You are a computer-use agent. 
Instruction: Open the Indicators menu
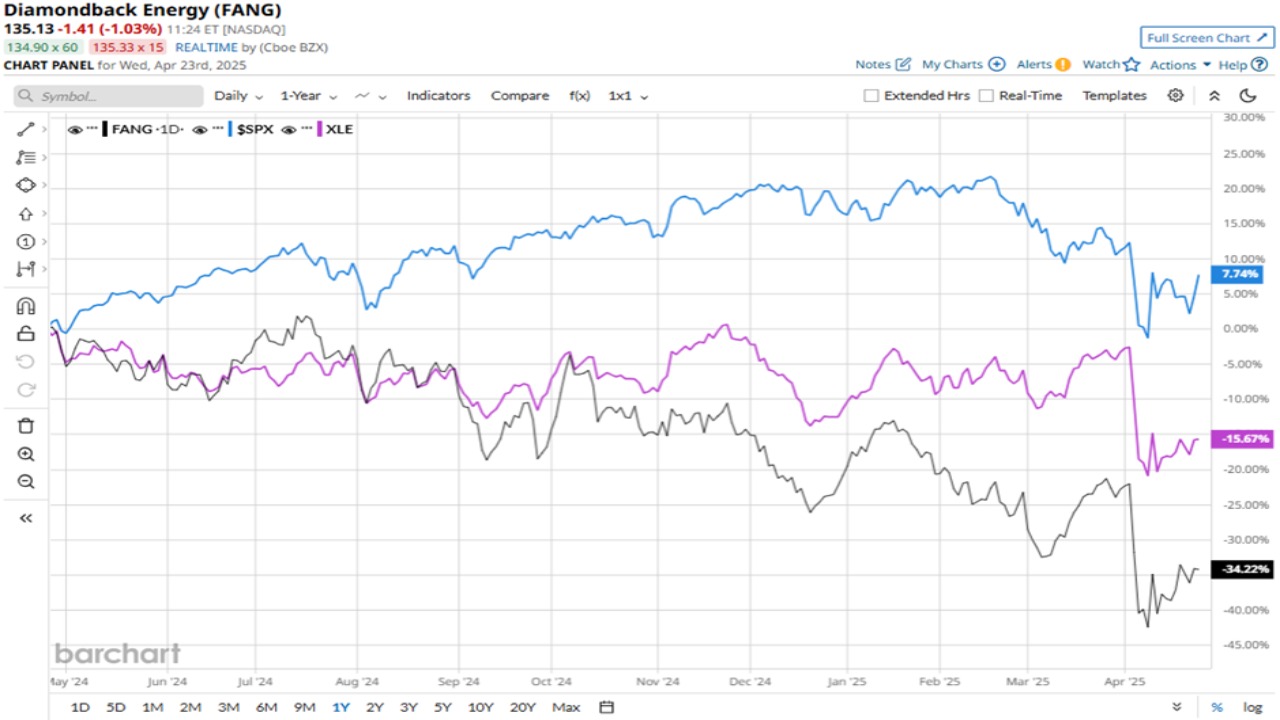click(438, 96)
